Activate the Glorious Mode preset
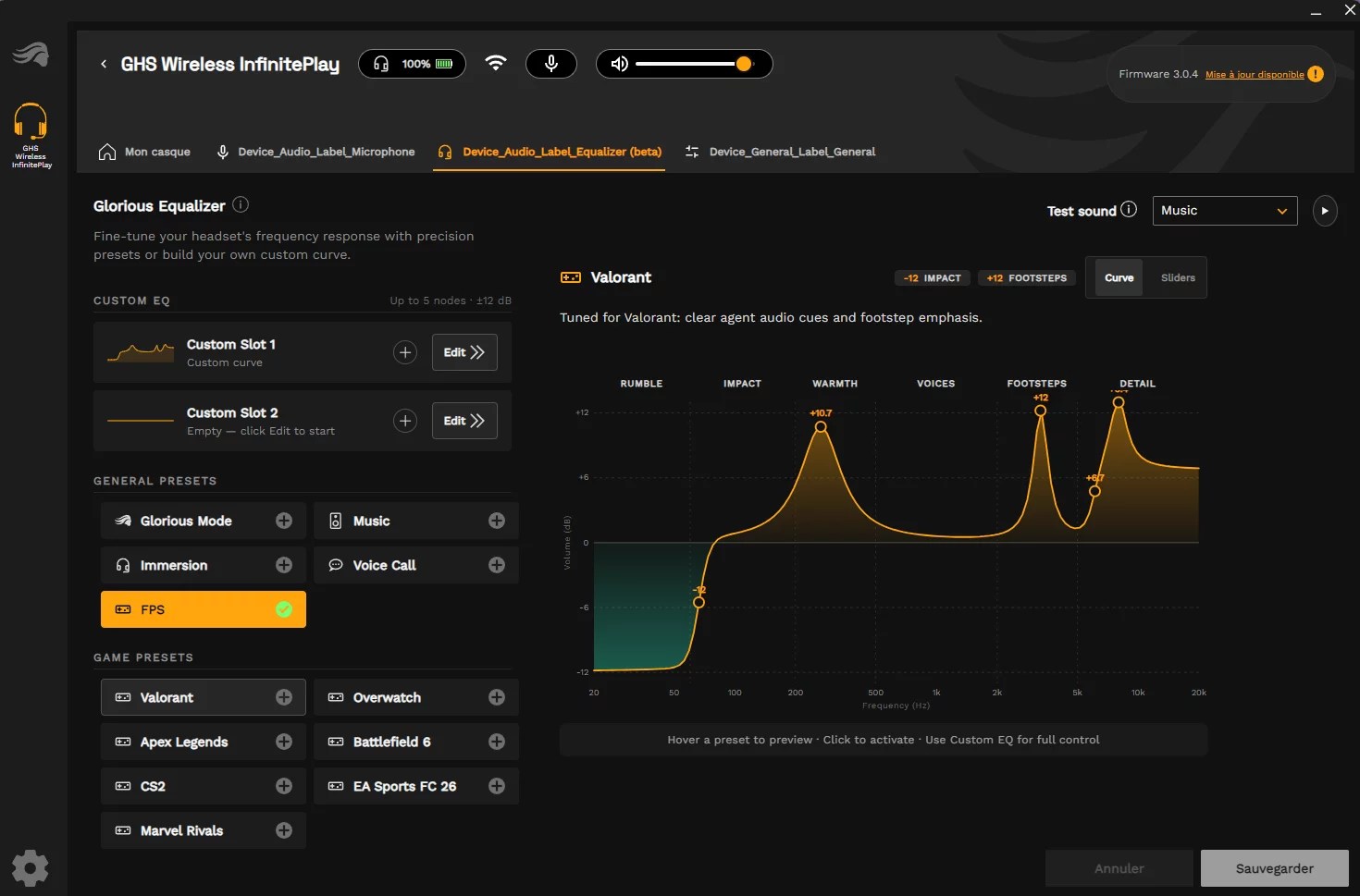 [x=203, y=521]
